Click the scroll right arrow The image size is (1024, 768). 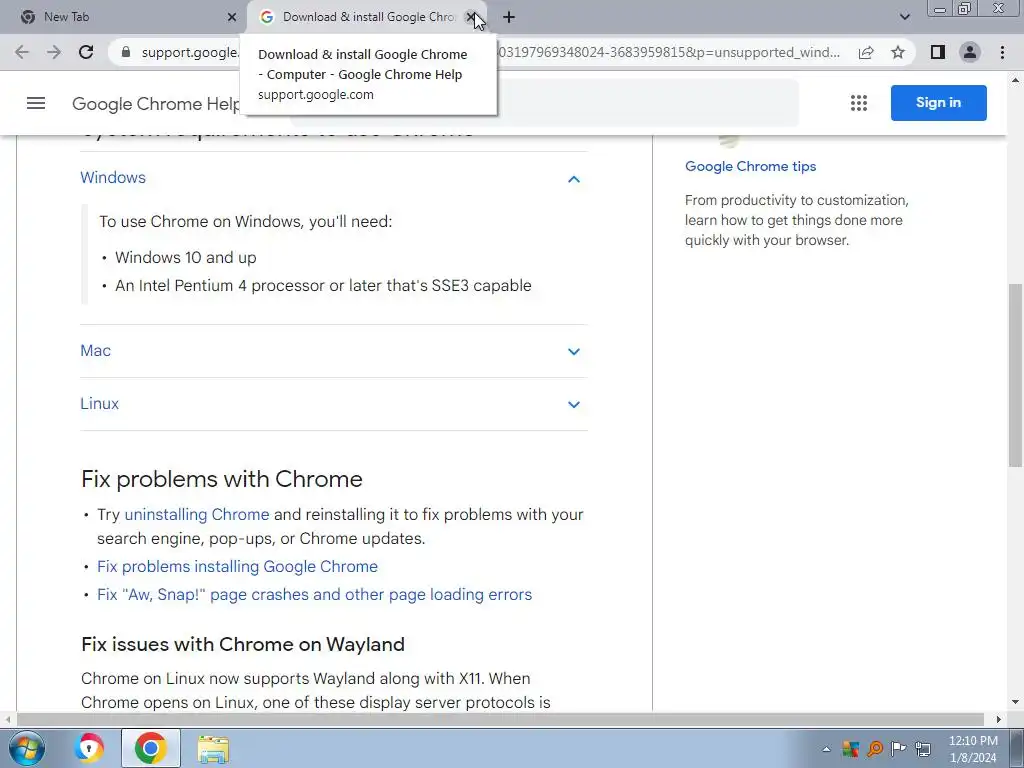tap(999, 719)
